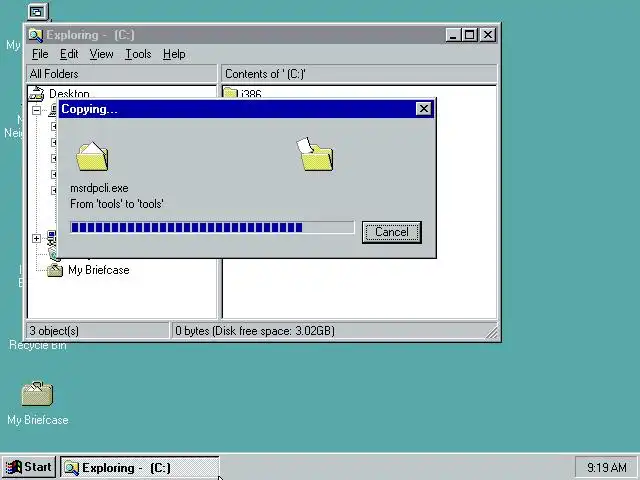Maximize the Exploring window
The height and width of the screenshot is (480, 640).
469,35
